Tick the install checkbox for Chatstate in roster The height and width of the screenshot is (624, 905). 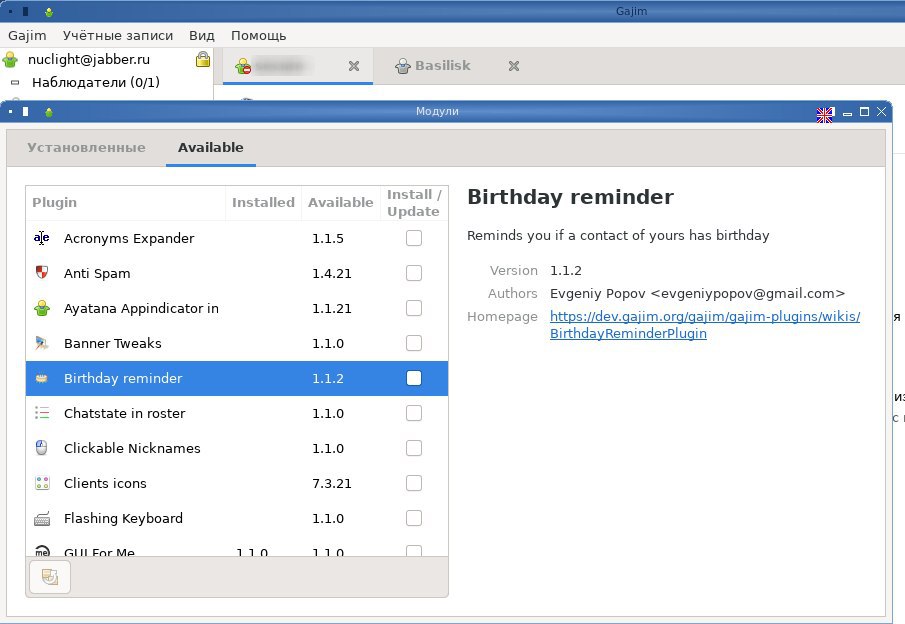(414, 413)
